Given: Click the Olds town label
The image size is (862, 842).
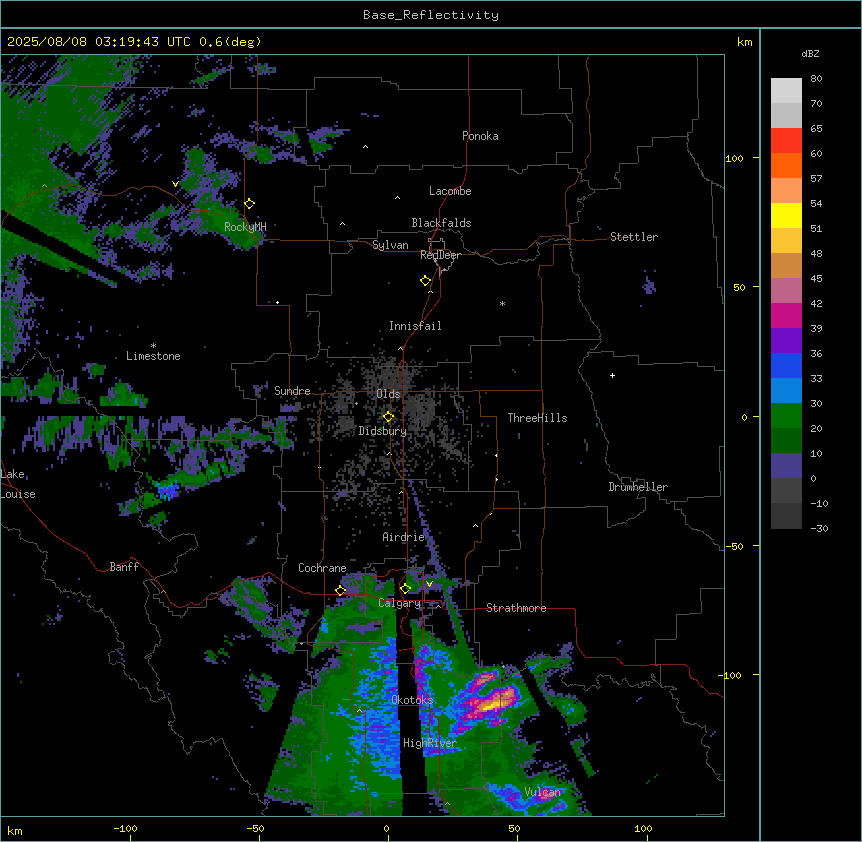Looking at the screenshot, I should (388, 394).
